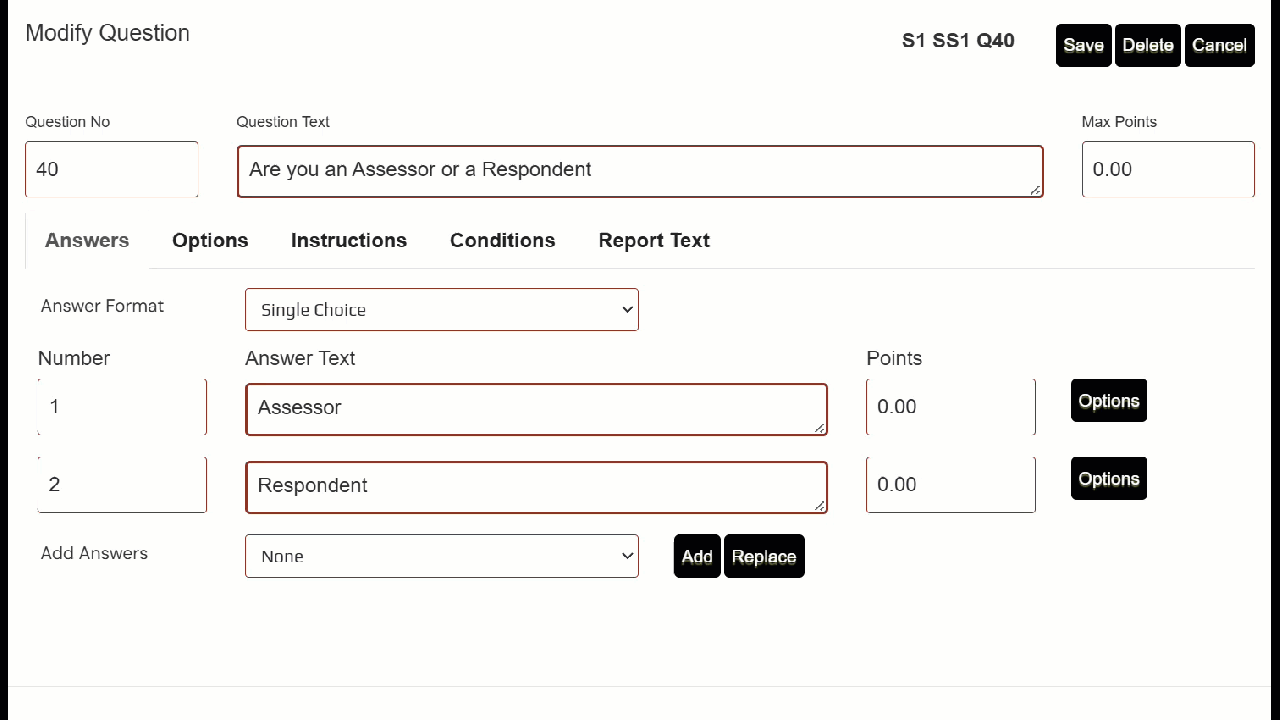Click into the Question Text box
This screenshot has width=1280, height=720.
[x=639, y=171]
